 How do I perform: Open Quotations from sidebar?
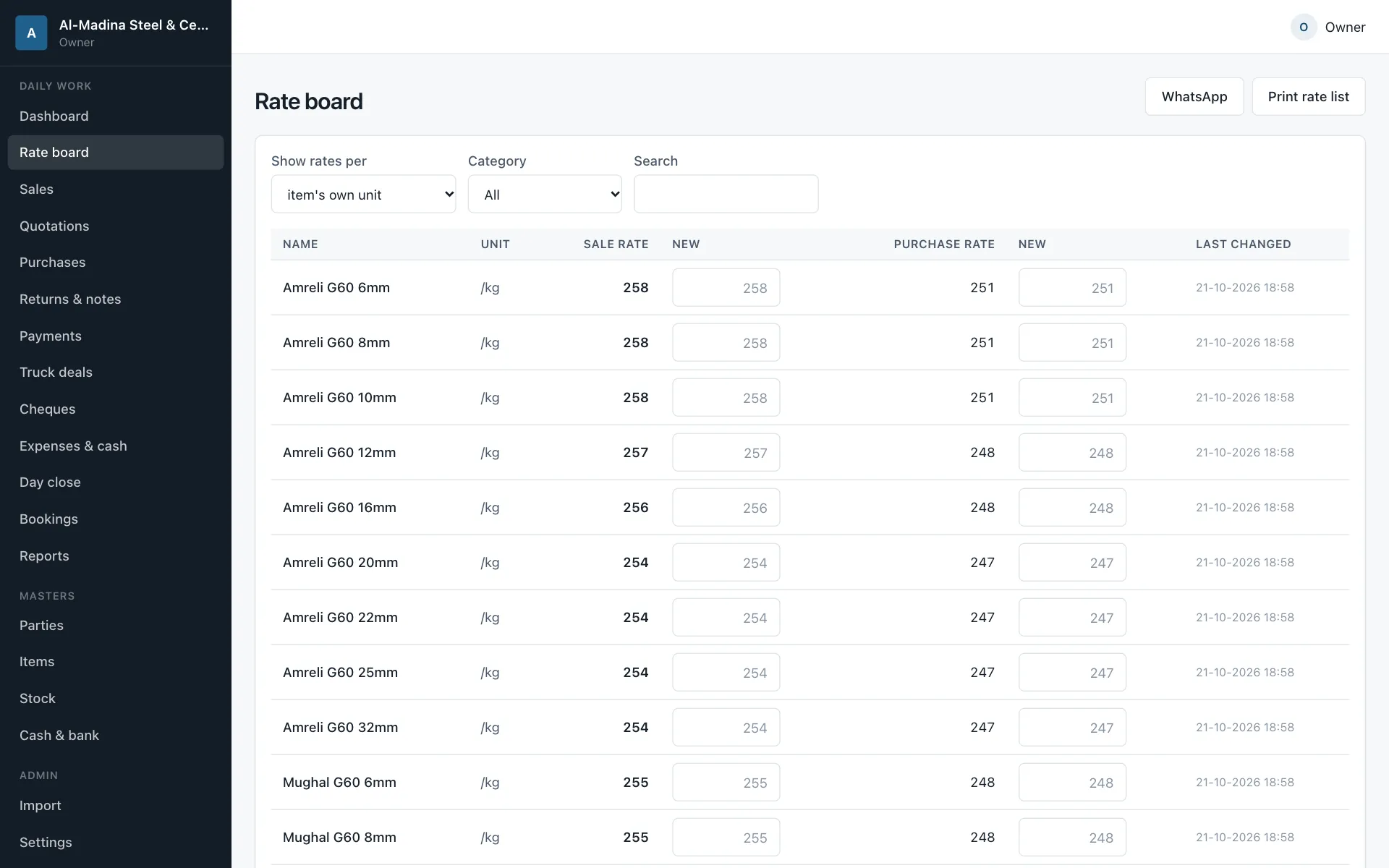coord(116,226)
